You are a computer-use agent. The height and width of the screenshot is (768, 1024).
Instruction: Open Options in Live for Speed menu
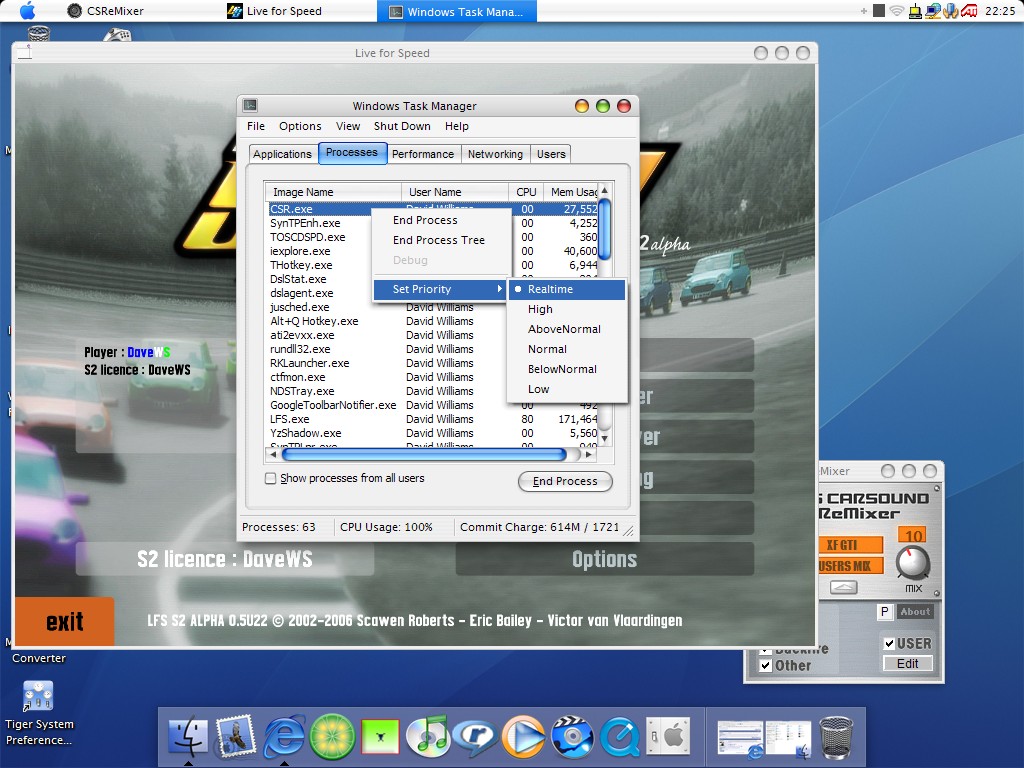[x=605, y=559]
